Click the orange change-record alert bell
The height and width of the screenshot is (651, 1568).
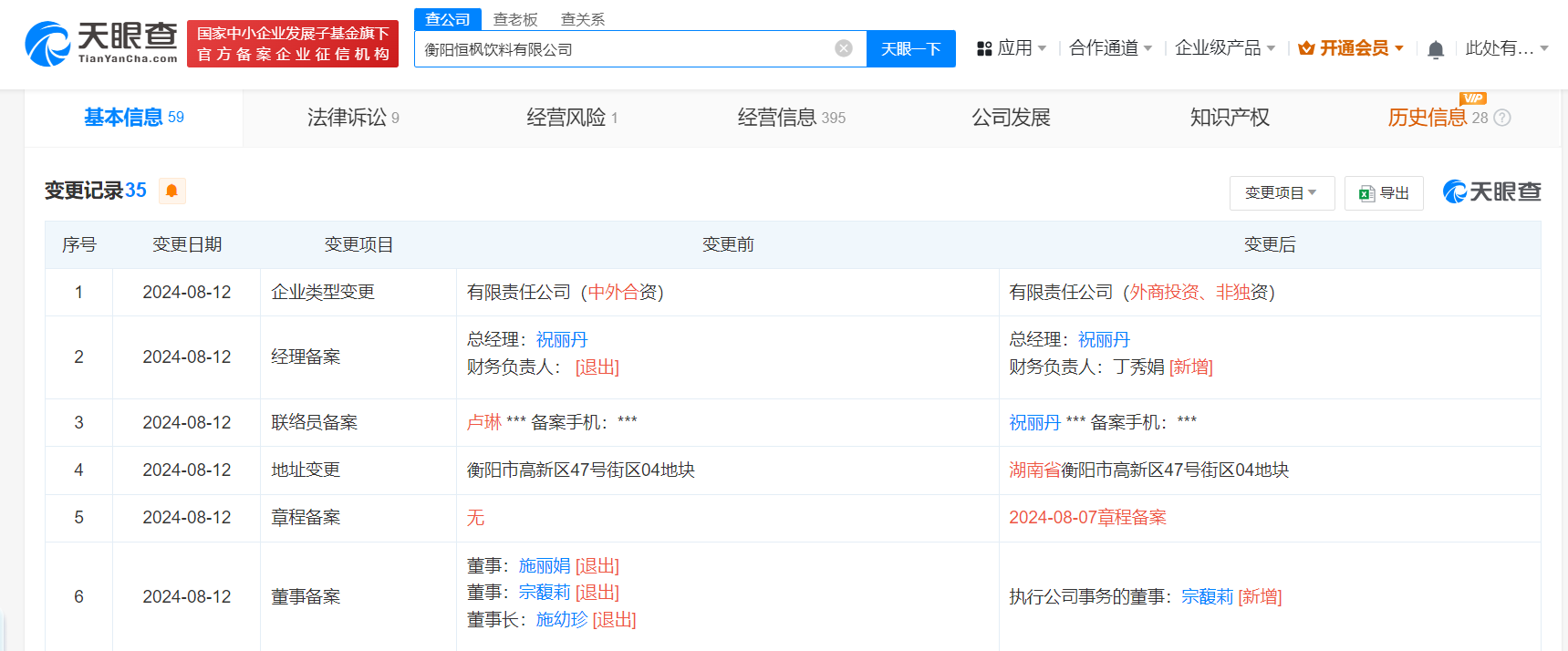171,191
